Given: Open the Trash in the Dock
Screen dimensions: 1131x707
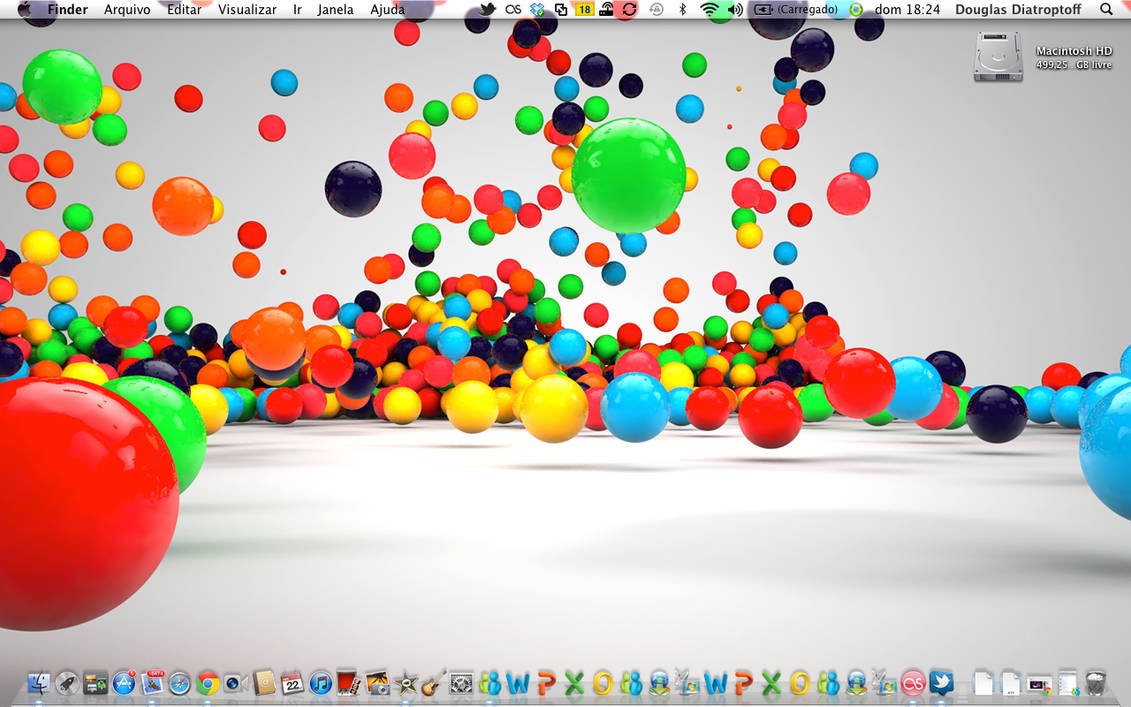Looking at the screenshot, I should coord(1096,683).
